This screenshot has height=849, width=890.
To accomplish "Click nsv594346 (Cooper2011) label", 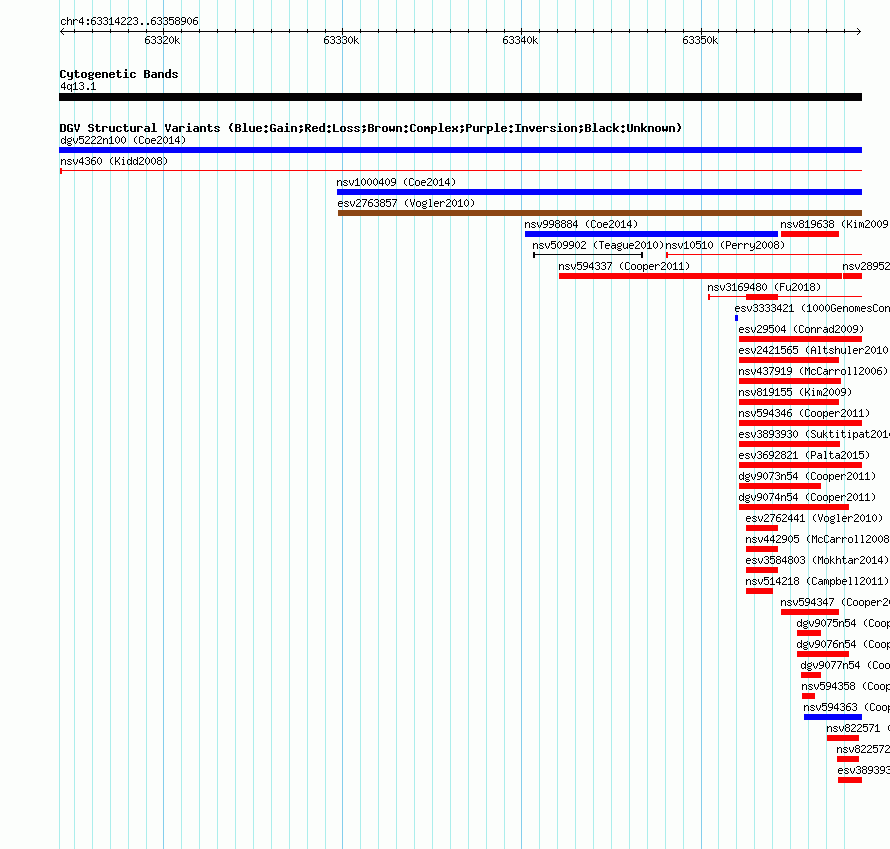I will click(x=804, y=413).
